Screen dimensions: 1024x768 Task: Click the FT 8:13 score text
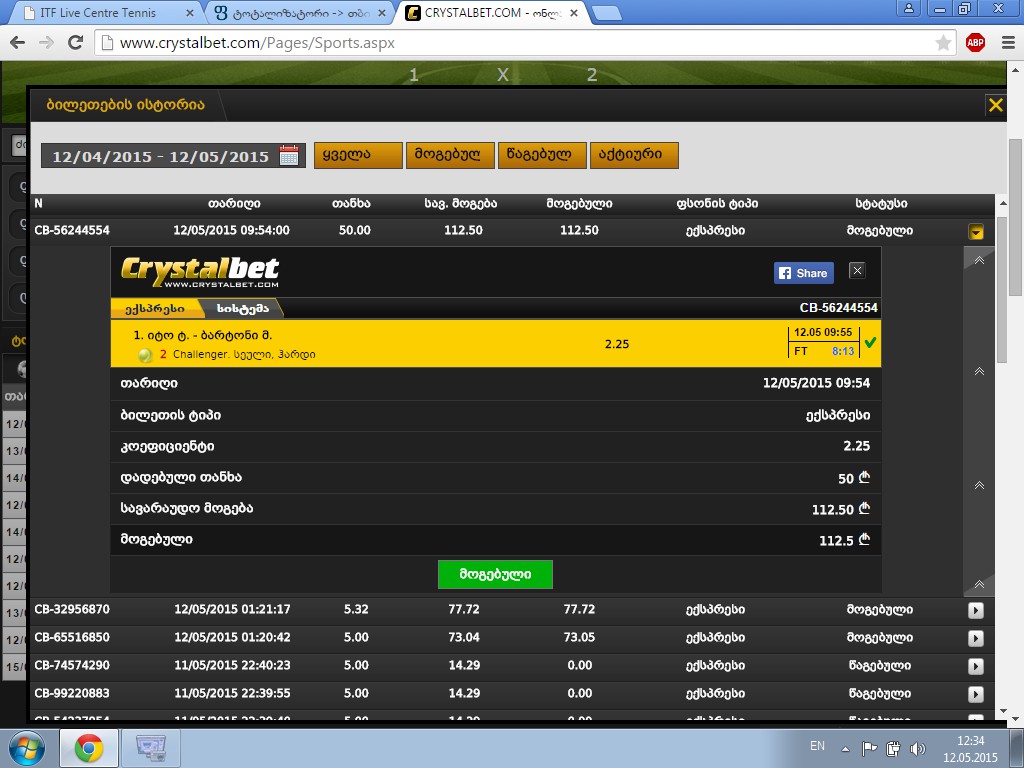click(824, 351)
